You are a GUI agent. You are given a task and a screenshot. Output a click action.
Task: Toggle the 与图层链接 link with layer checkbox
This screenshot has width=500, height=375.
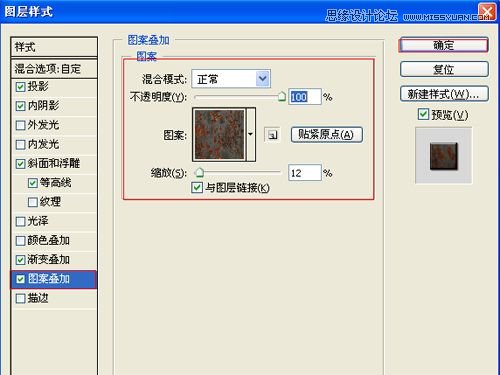[x=197, y=187]
